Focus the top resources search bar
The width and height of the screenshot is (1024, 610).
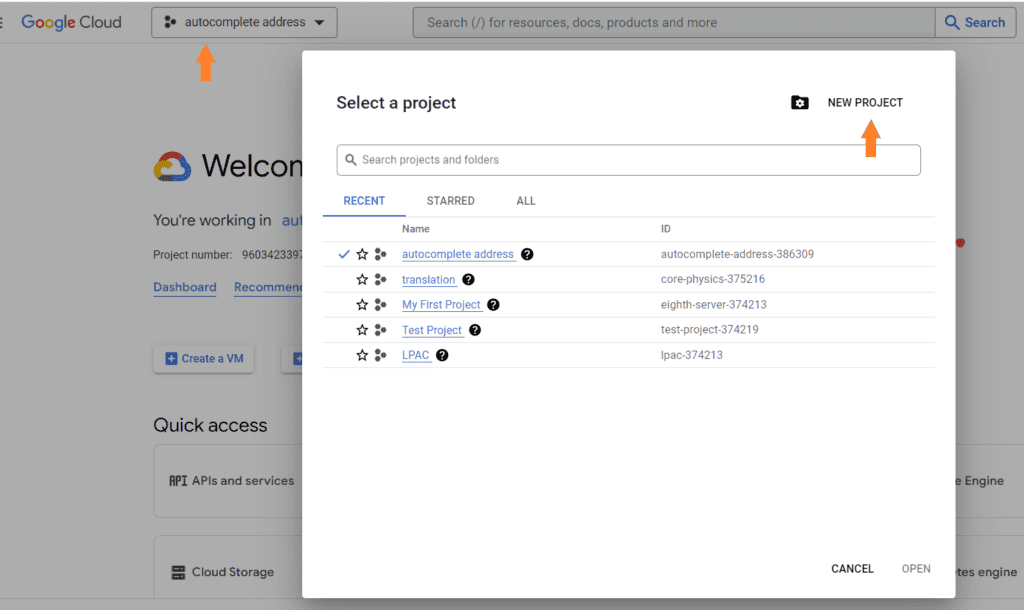point(673,22)
